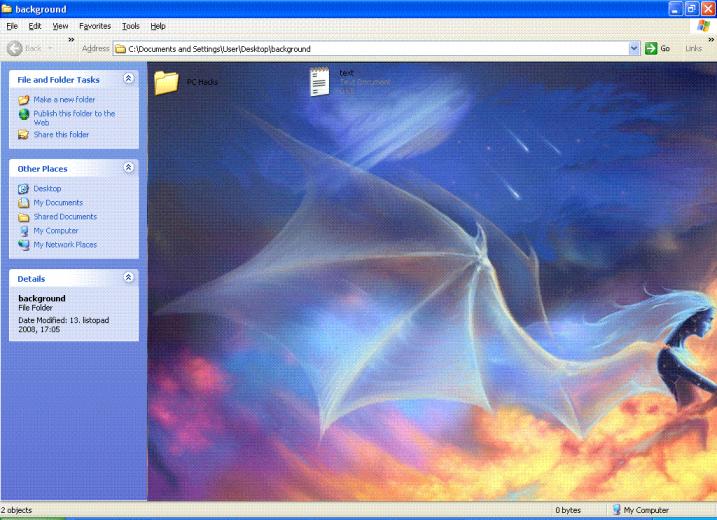Click the Publish to Web globe icon
Screen dimensions: 717x520
[x=24, y=114]
